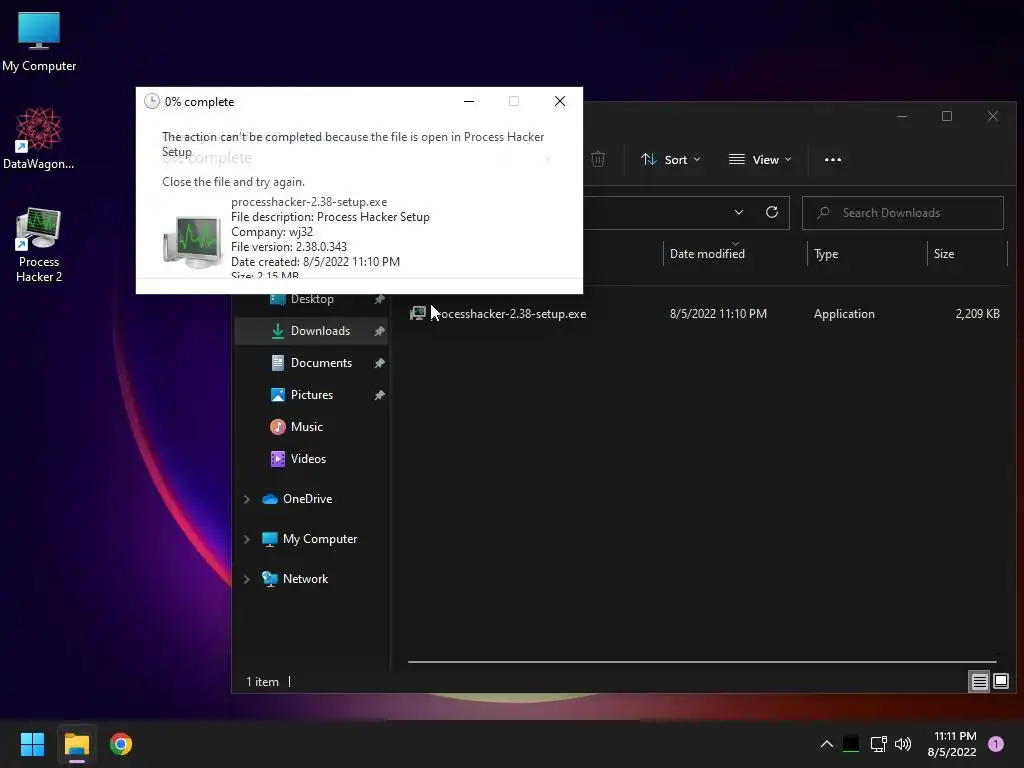The height and width of the screenshot is (768, 1024).
Task: Switch to large thumbnails view button
Action: point(1000,682)
